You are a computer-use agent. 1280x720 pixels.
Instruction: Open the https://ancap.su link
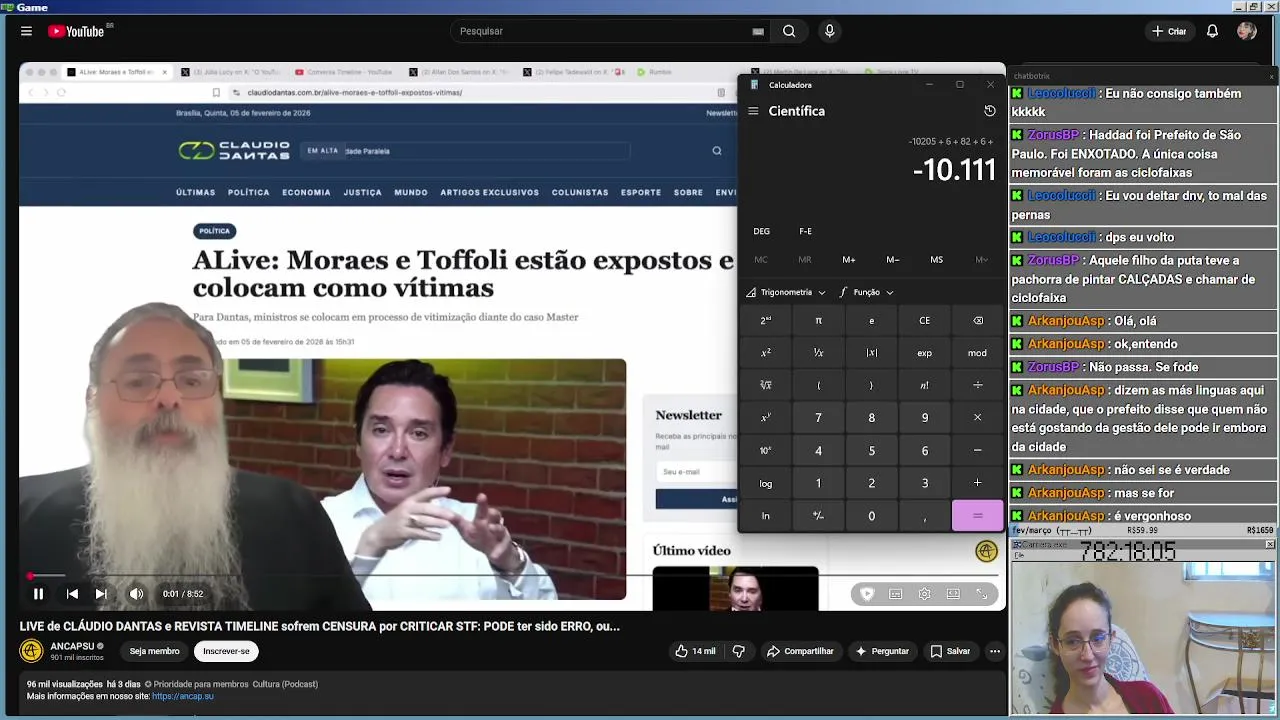pyautogui.click(x=183, y=696)
